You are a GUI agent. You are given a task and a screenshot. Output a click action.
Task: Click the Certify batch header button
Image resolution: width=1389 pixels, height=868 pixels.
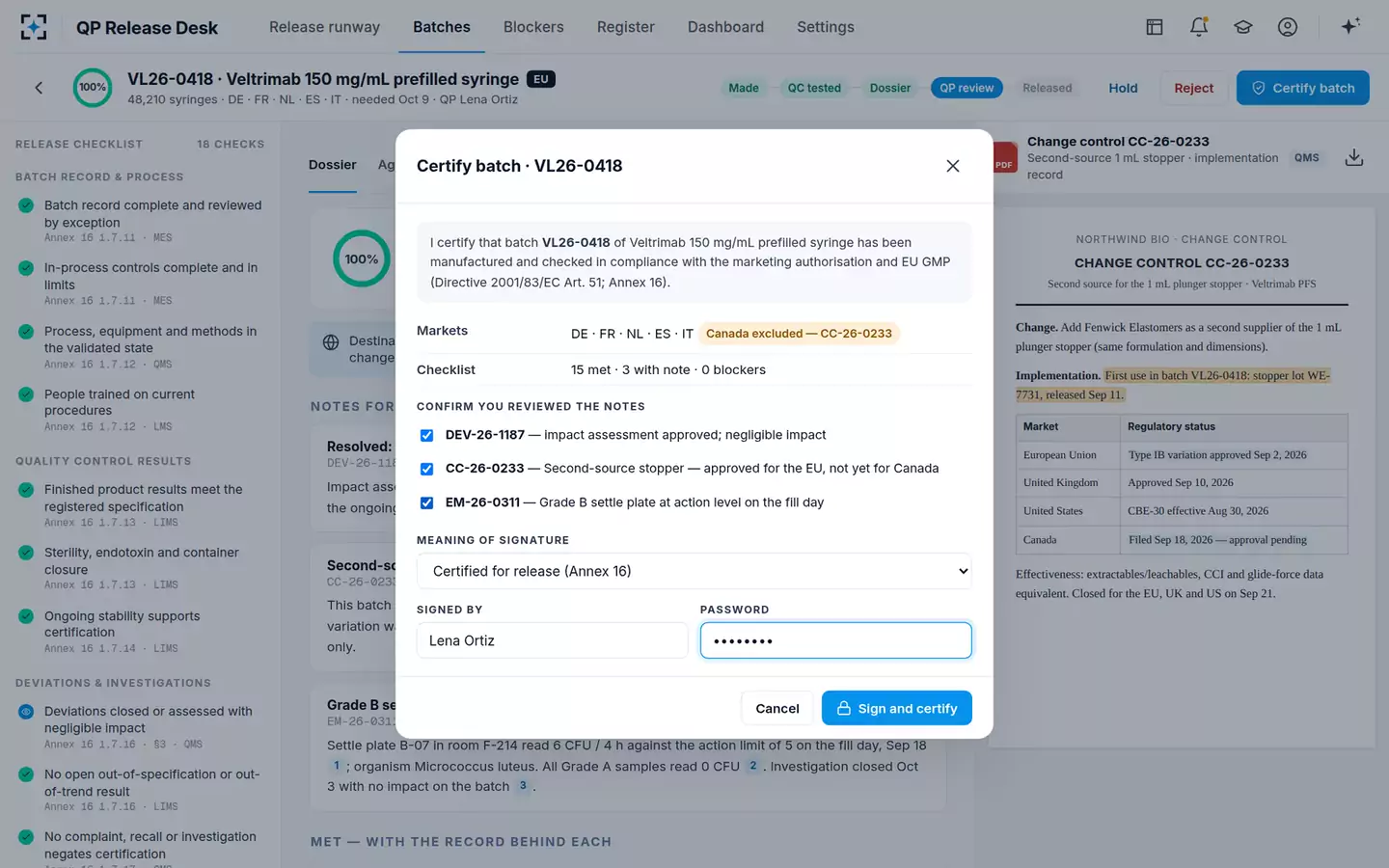pos(1303,88)
